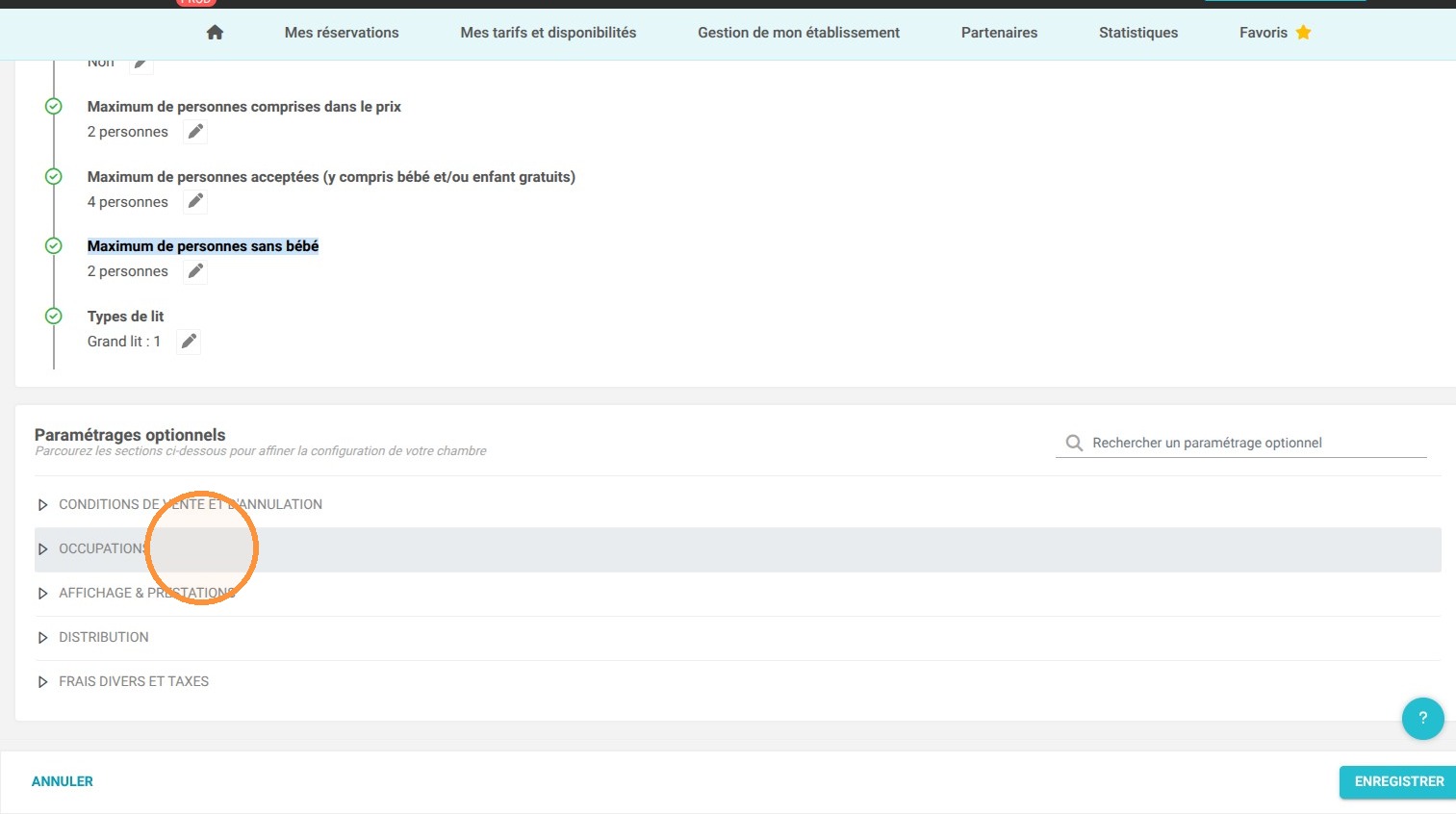Open Mes tarifs et disponibilités menu

tap(549, 33)
